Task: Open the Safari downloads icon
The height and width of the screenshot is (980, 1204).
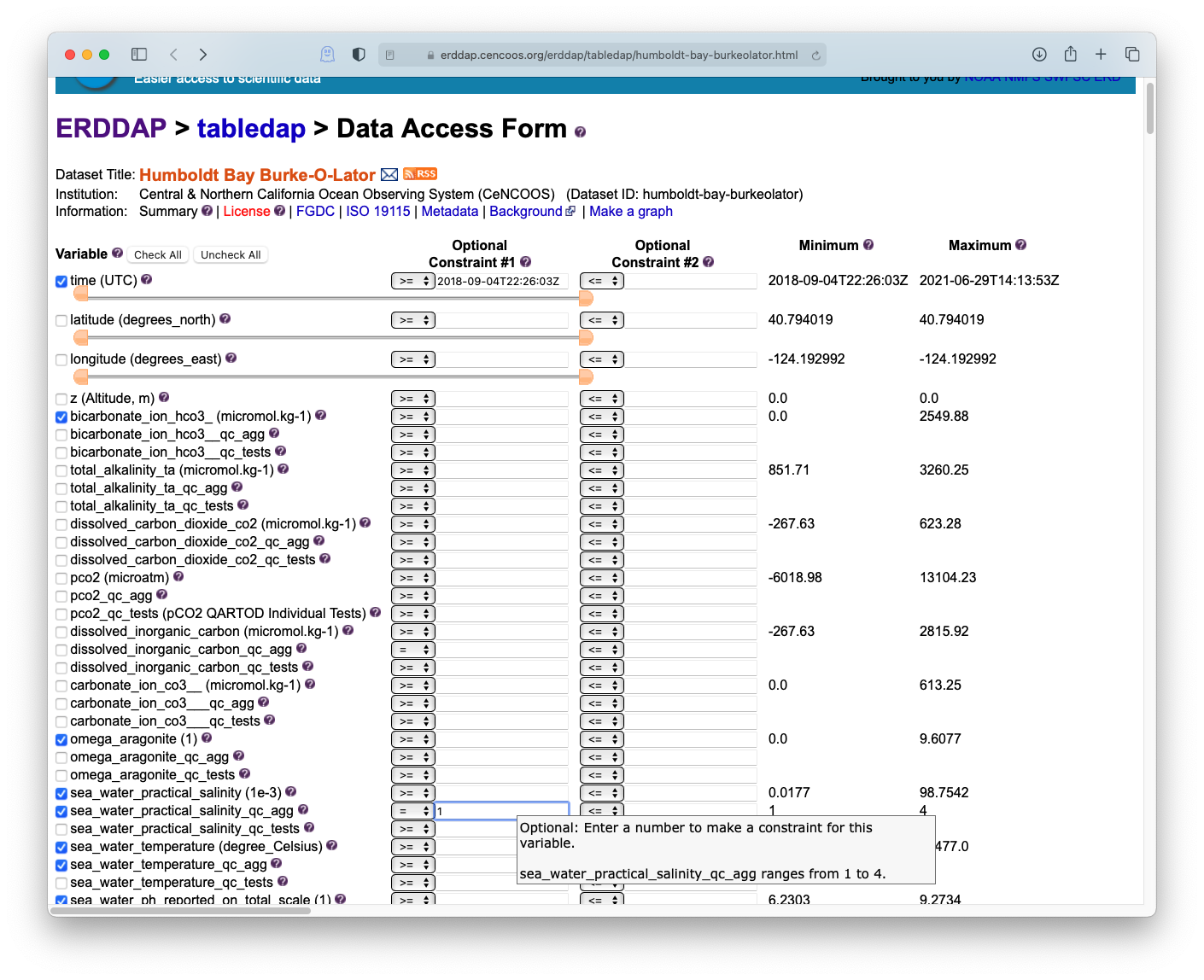Action: point(1039,55)
